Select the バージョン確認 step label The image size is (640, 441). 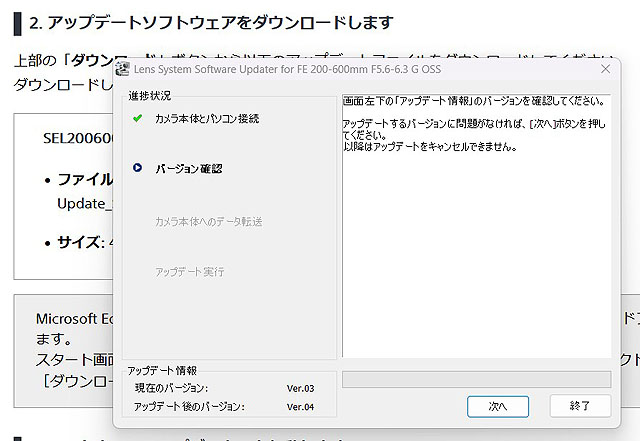188,169
